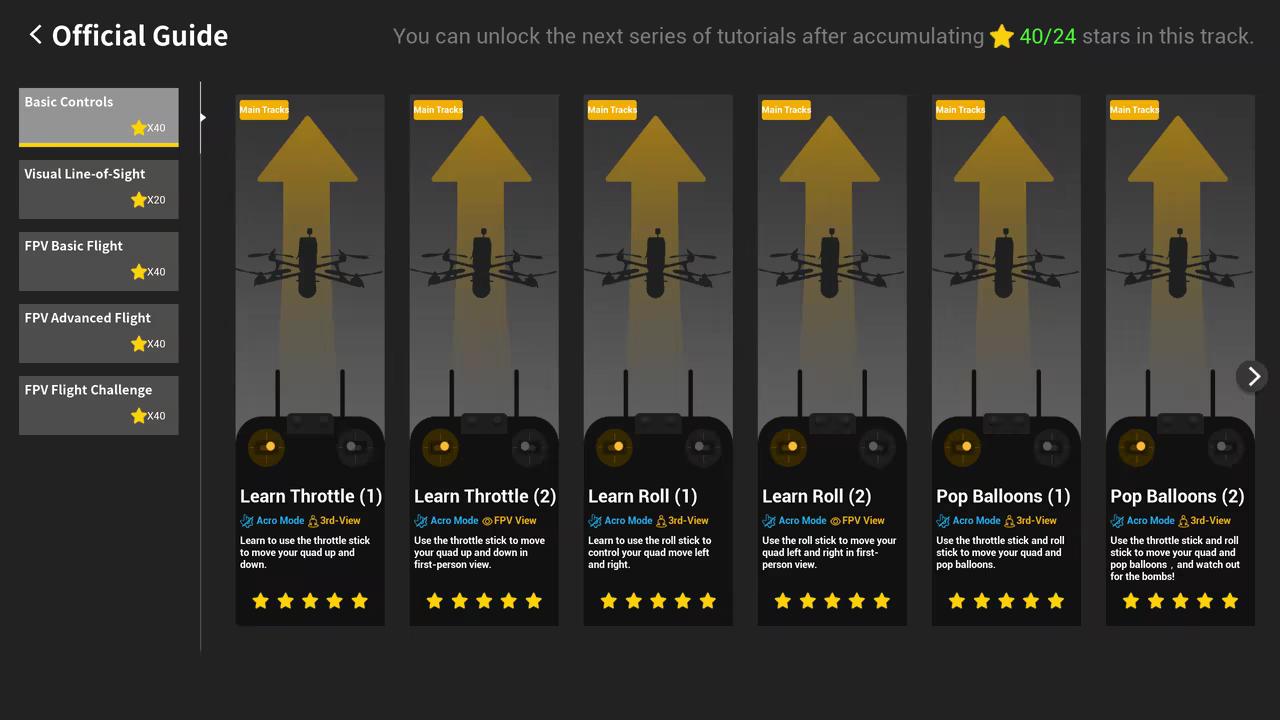This screenshot has height=720, width=1280.
Task: Open the Learn Roll (2) tutorial card
Action: pos(832,300)
